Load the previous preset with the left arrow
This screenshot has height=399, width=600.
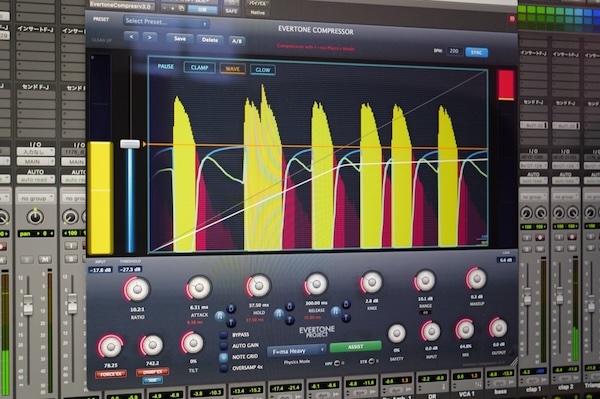[131, 37]
